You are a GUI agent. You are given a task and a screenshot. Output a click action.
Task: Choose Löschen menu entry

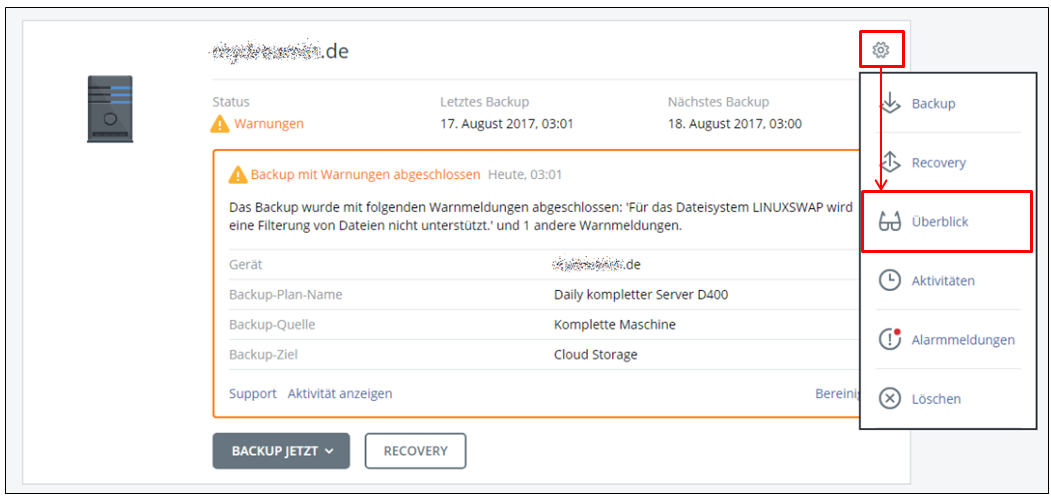[936, 398]
